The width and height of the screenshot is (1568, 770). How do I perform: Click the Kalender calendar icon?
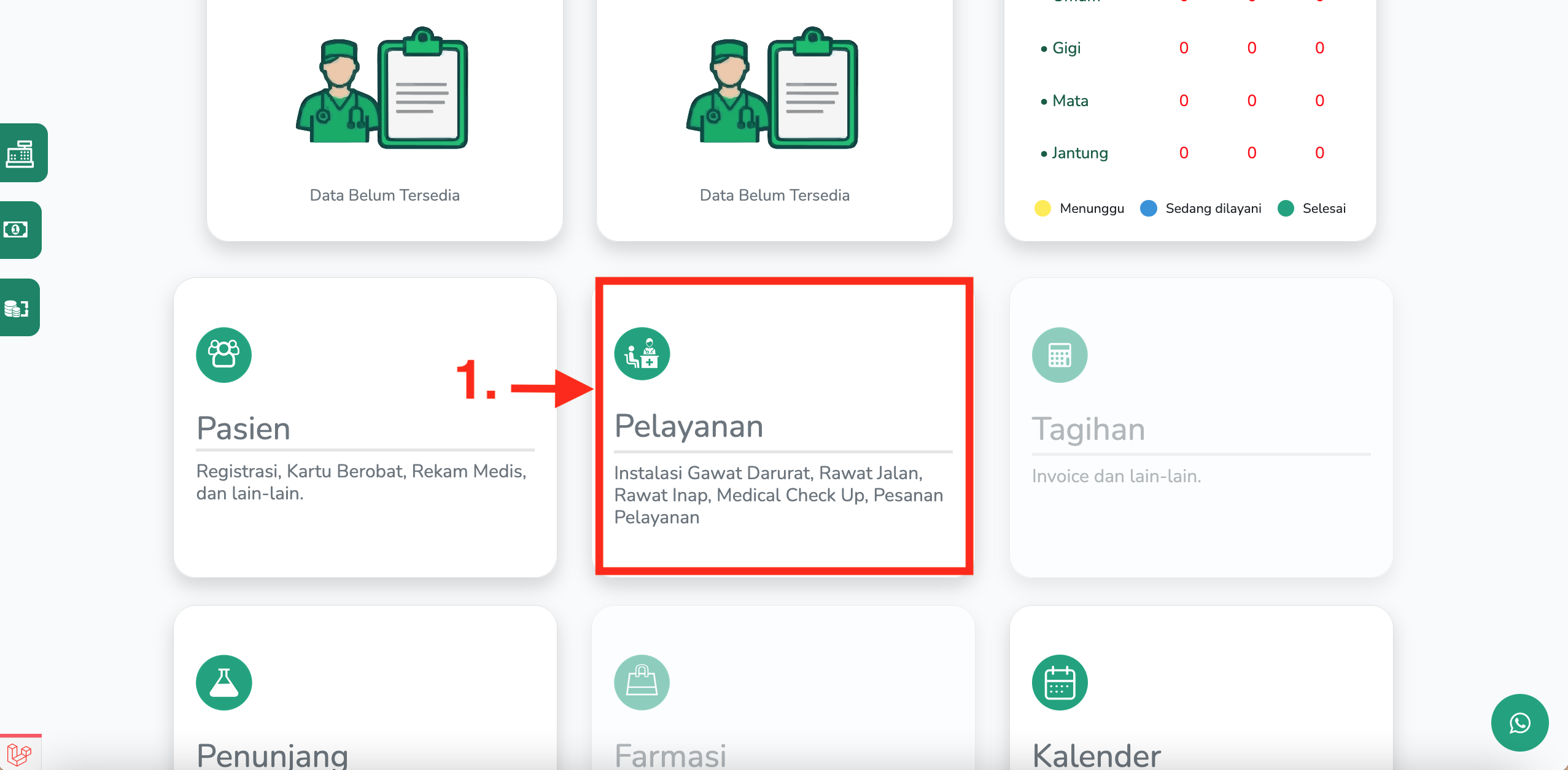[x=1059, y=682]
